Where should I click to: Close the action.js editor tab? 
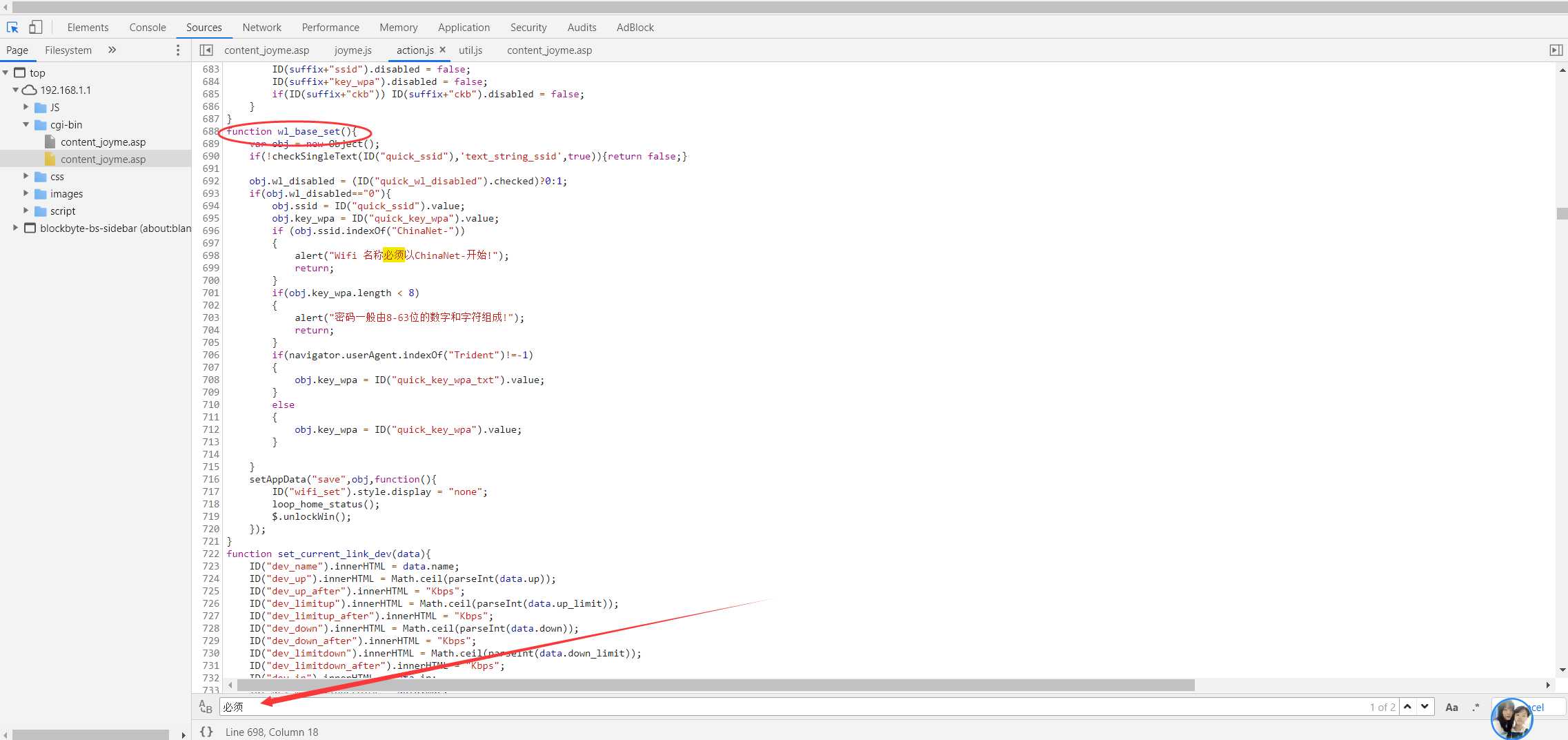[443, 50]
